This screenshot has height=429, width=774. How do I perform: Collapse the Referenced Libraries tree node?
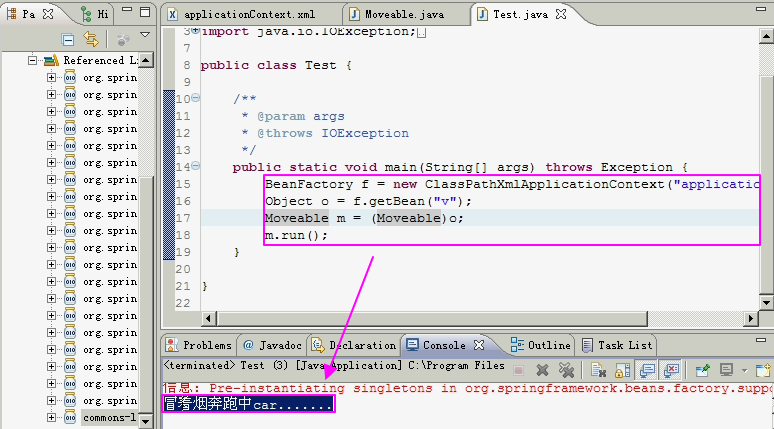click(x=33, y=61)
